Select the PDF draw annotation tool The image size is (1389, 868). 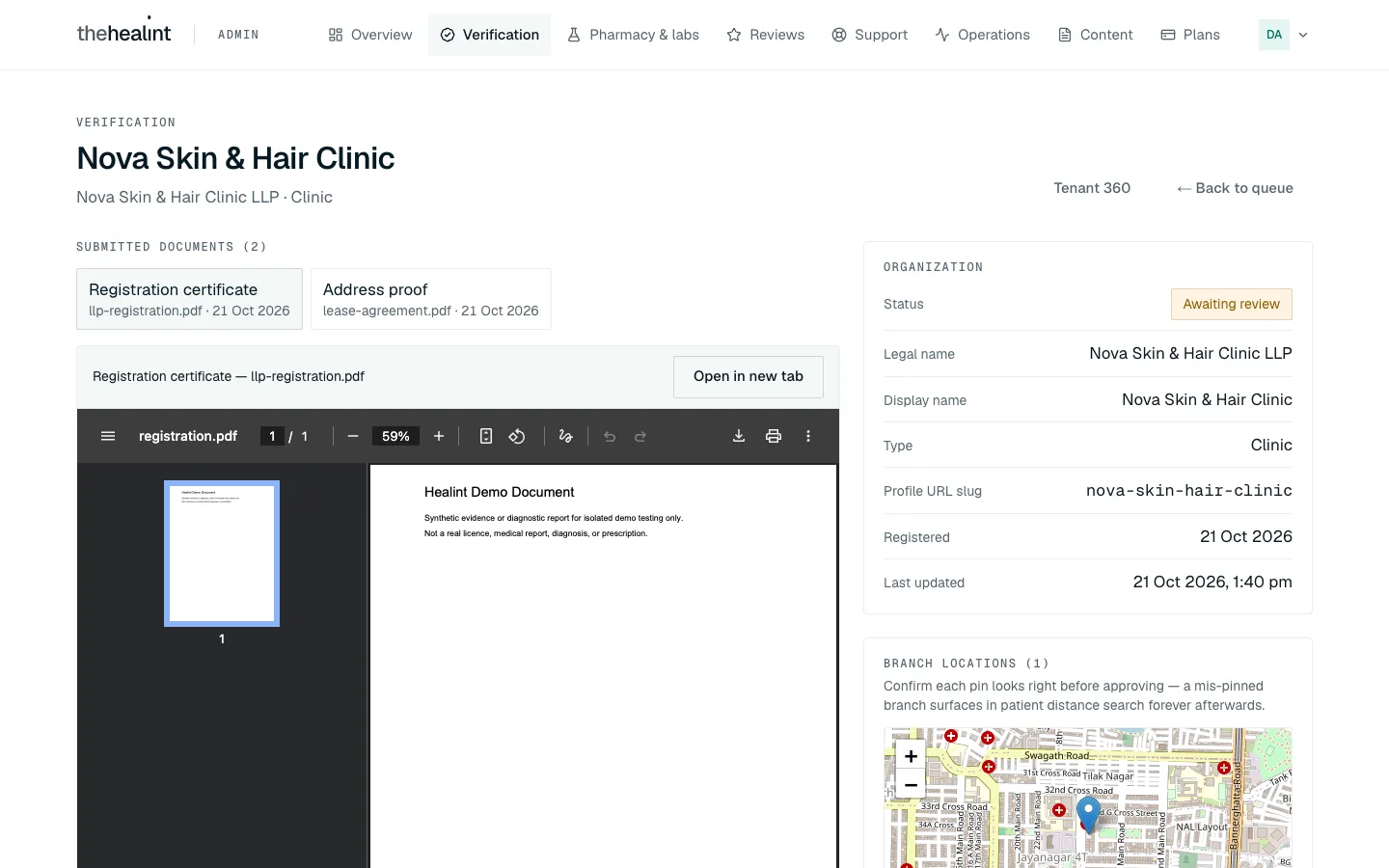pyautogui.click(x=566, y=436)
